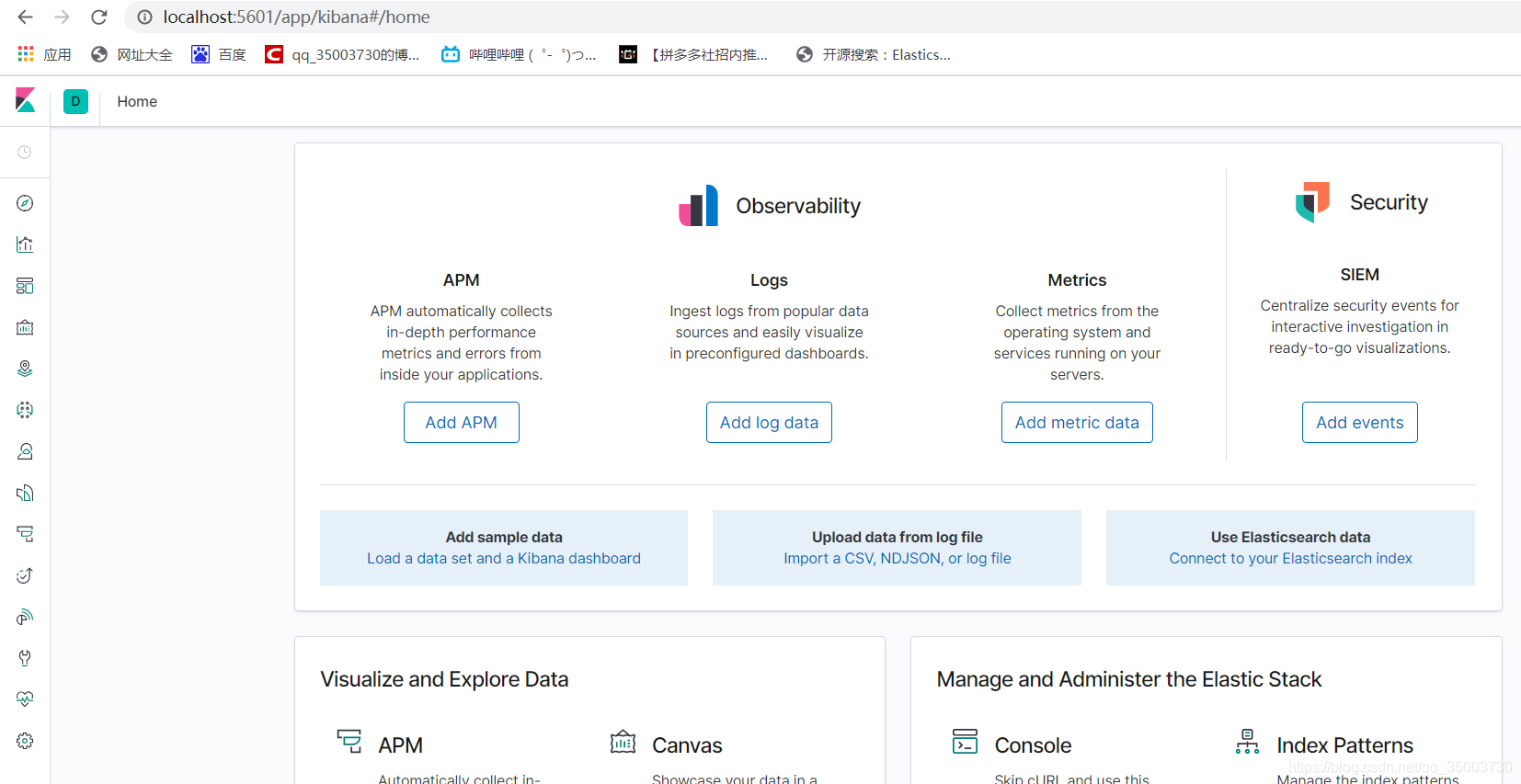The width and height of the screenshot is (1521, 784).
Task: Click the Add events button
Action: (1359, 422)
